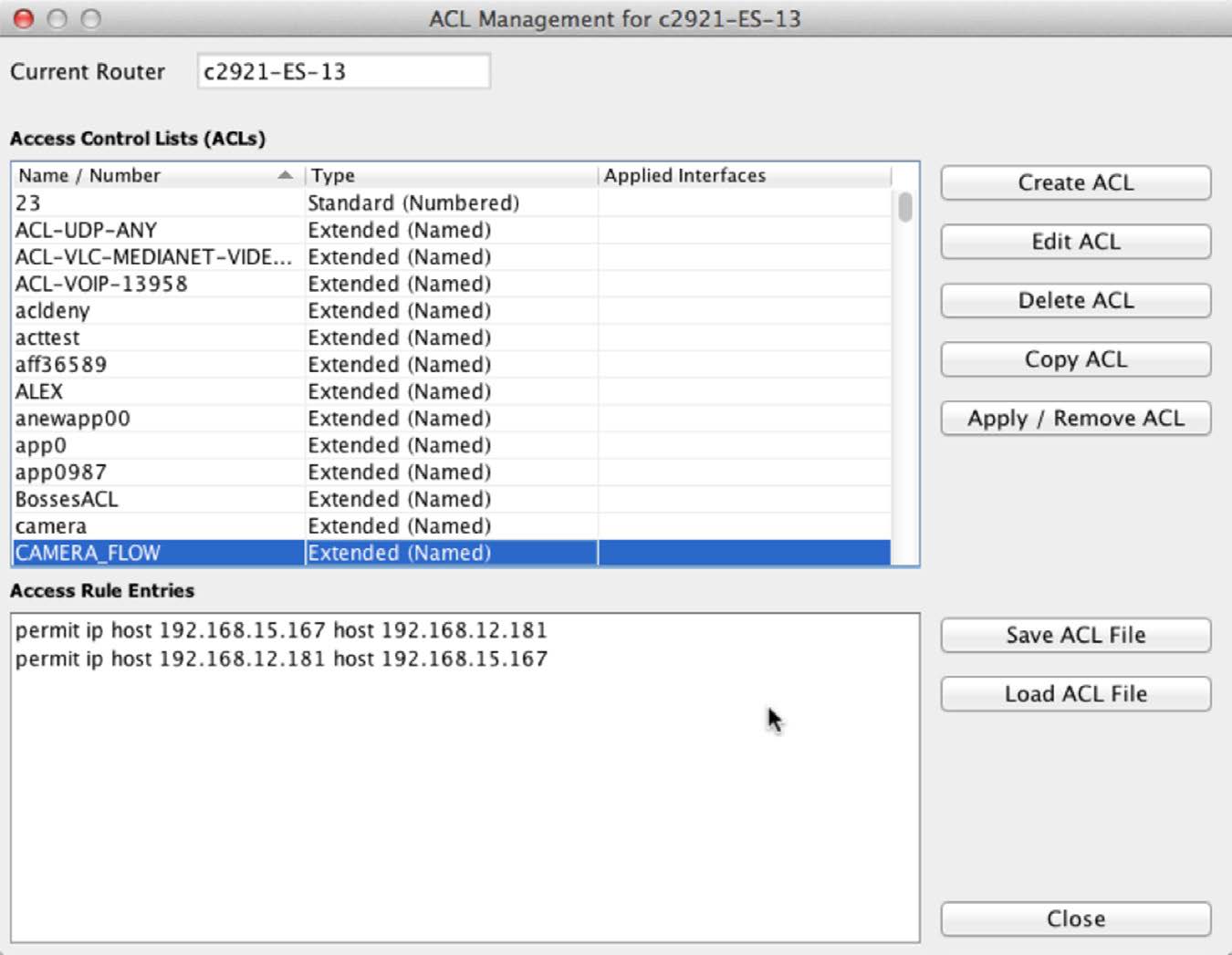This screenshot has height=955, width=1232.
Task: Click the ACL list vertical scrollbar thumb
Action: pos(904,207)
